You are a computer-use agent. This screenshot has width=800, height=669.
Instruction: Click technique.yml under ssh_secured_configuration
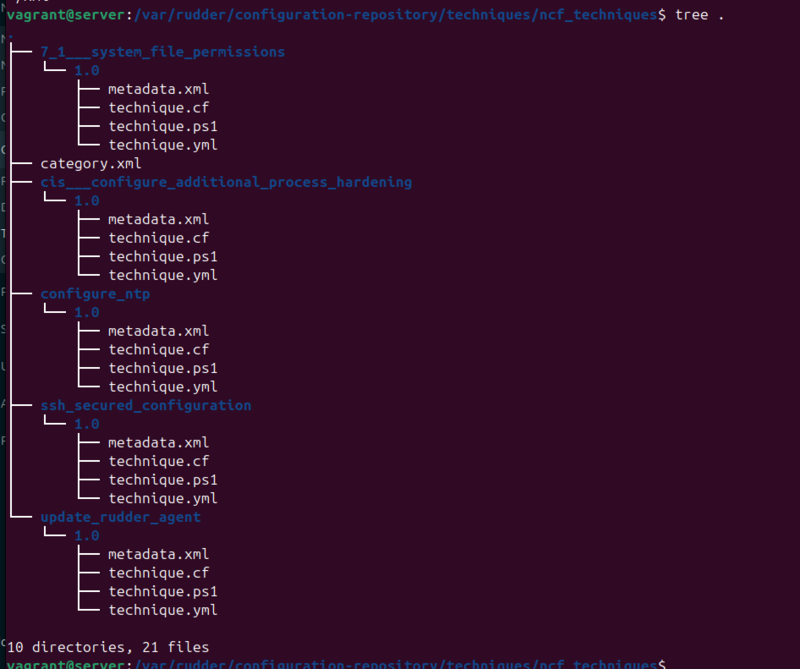(x=163, y=499)
